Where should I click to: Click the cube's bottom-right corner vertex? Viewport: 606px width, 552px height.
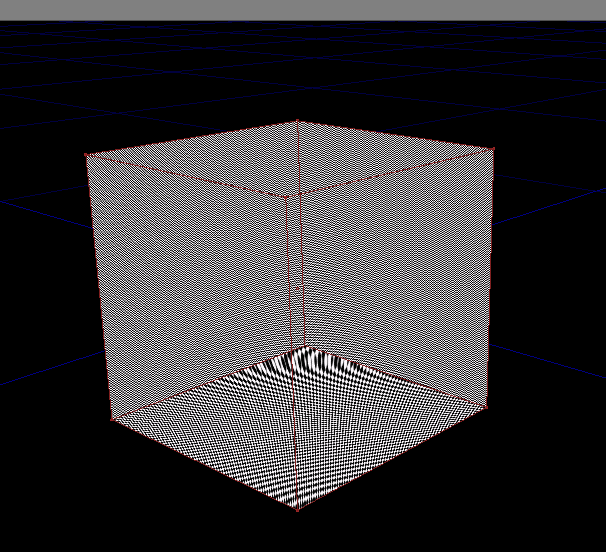pyautogui.click(x=485, y=406)
